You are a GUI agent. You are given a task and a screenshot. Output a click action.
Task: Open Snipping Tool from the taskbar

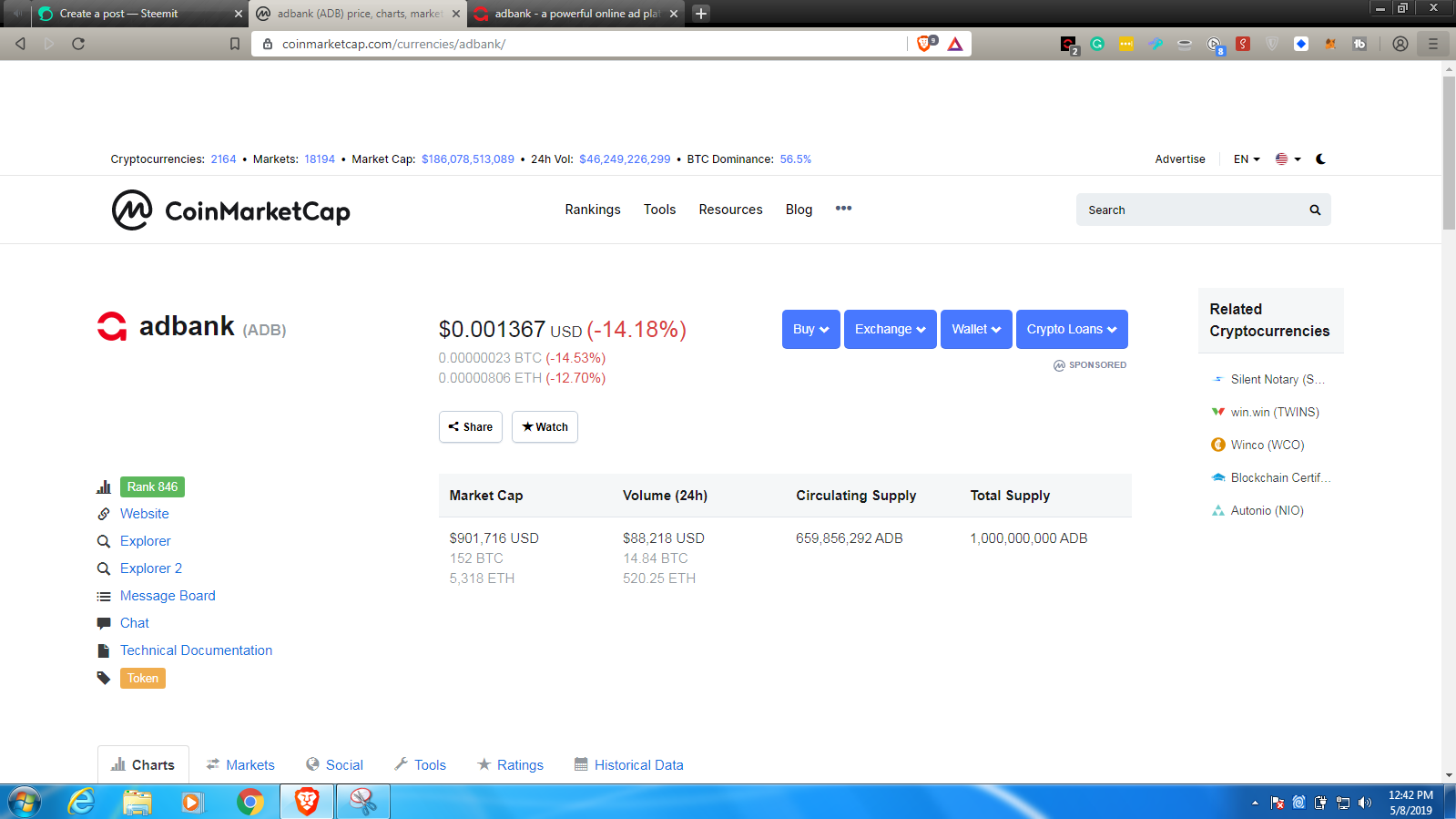coord(363,802)
